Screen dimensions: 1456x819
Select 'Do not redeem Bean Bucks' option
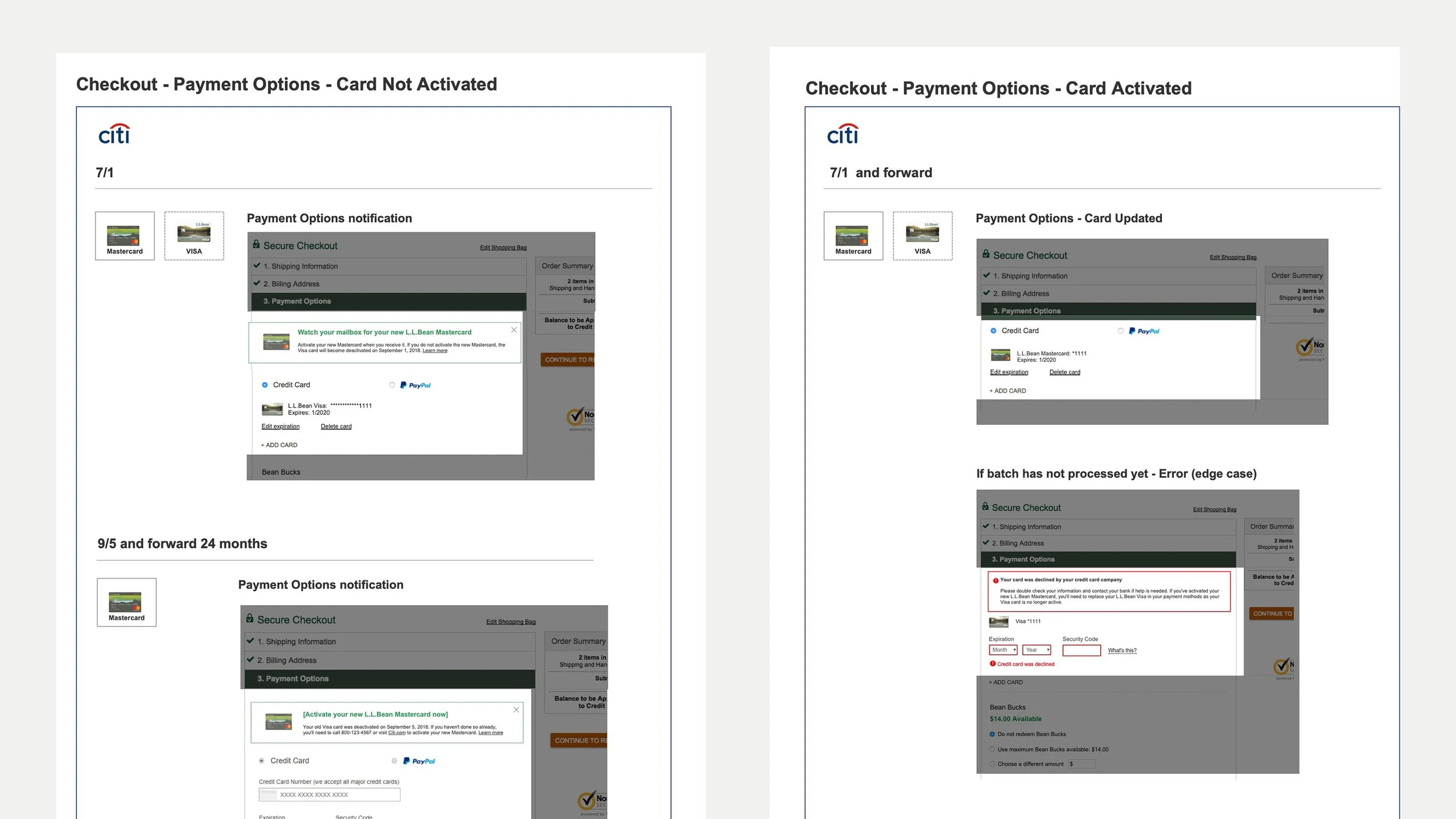pos(992,734)
